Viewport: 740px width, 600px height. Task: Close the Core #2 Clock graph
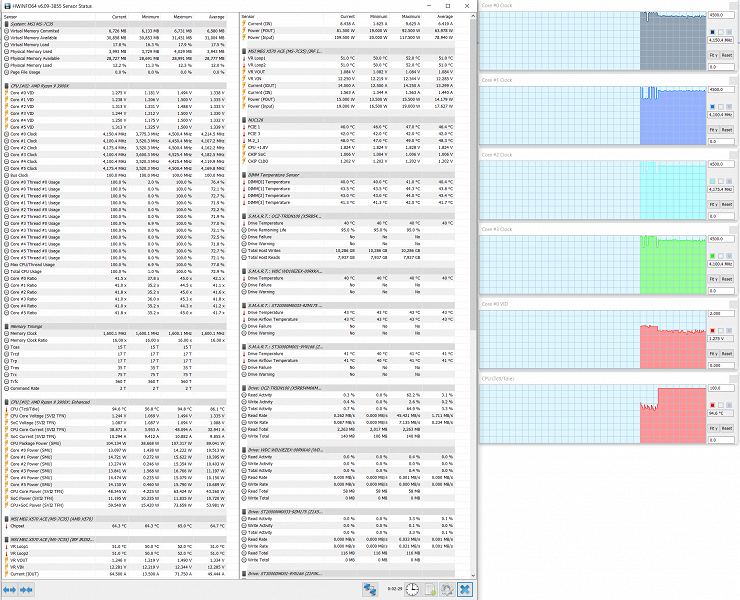pyautogui.click(x=733, y=155)
